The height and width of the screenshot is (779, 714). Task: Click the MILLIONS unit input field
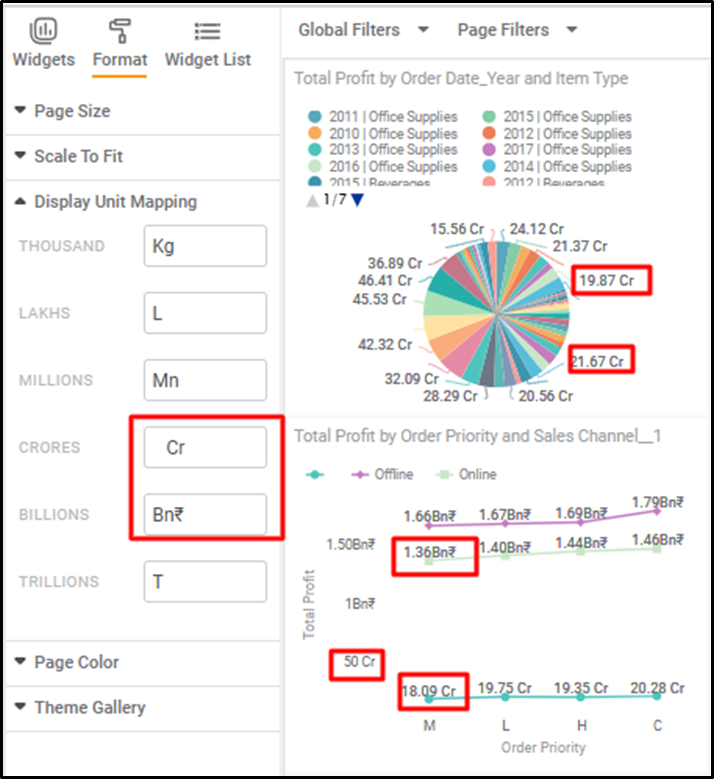point(205,380)
